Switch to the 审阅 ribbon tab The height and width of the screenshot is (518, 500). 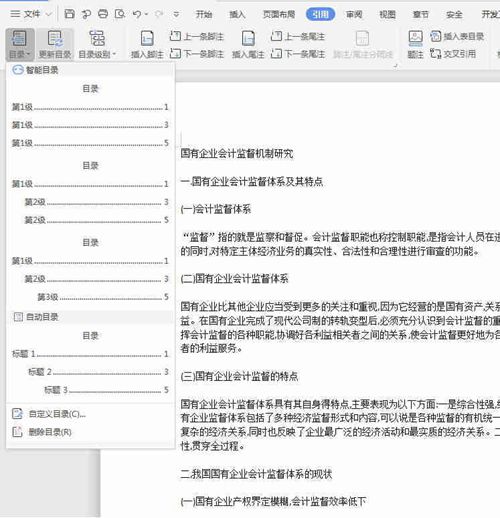coord(354,14)
